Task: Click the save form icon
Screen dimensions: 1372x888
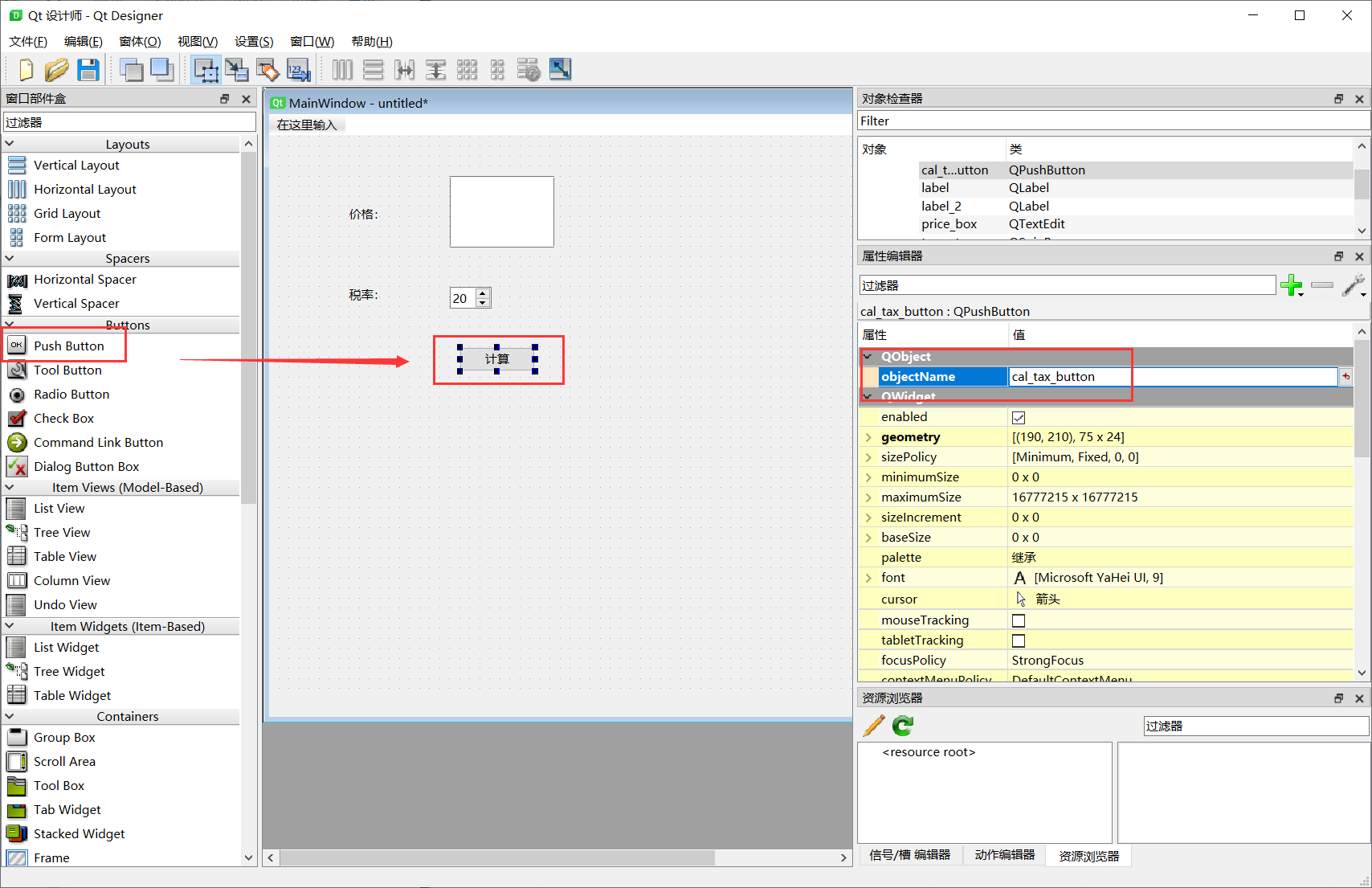Action: pyautogui.click(x=88, y=70)
